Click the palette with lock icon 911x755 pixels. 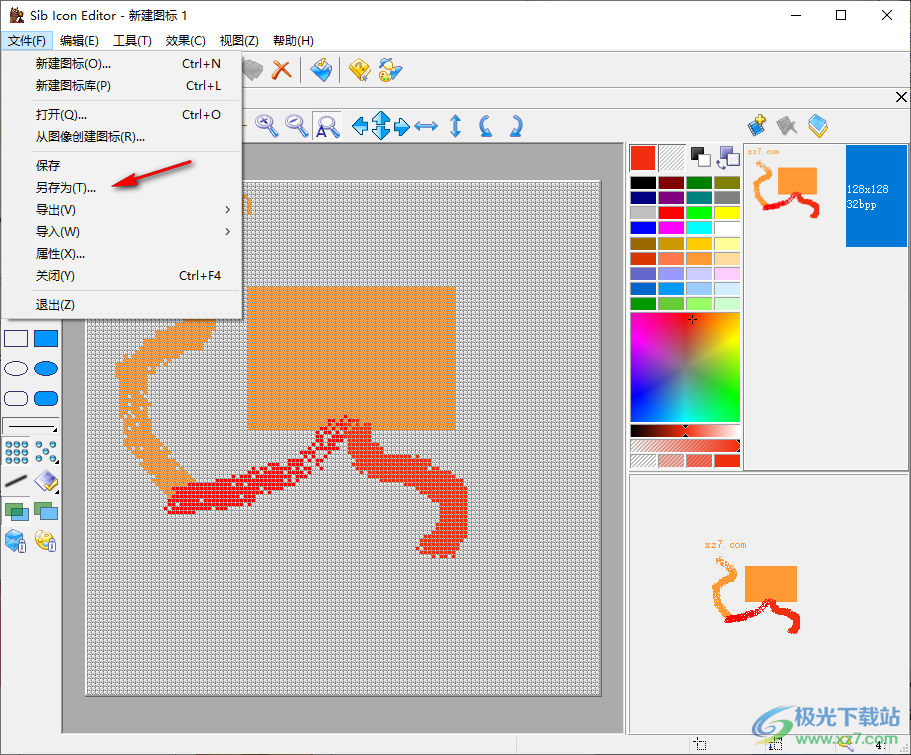coord(46,541)
